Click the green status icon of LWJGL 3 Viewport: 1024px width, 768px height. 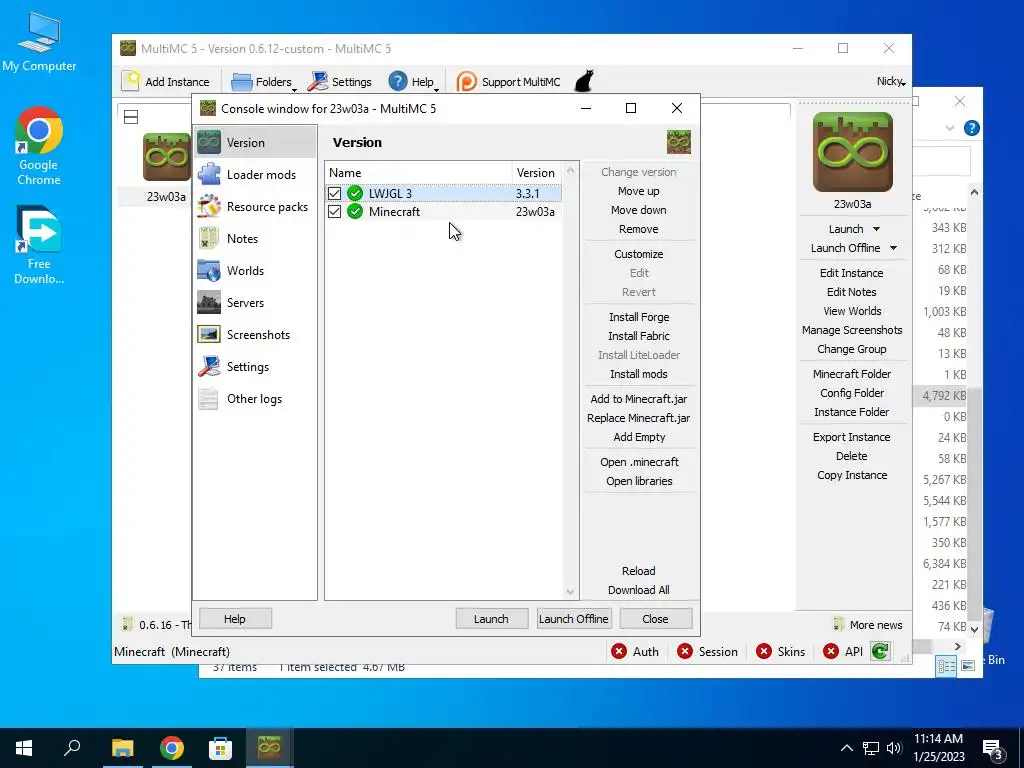[x=355, y=193]
